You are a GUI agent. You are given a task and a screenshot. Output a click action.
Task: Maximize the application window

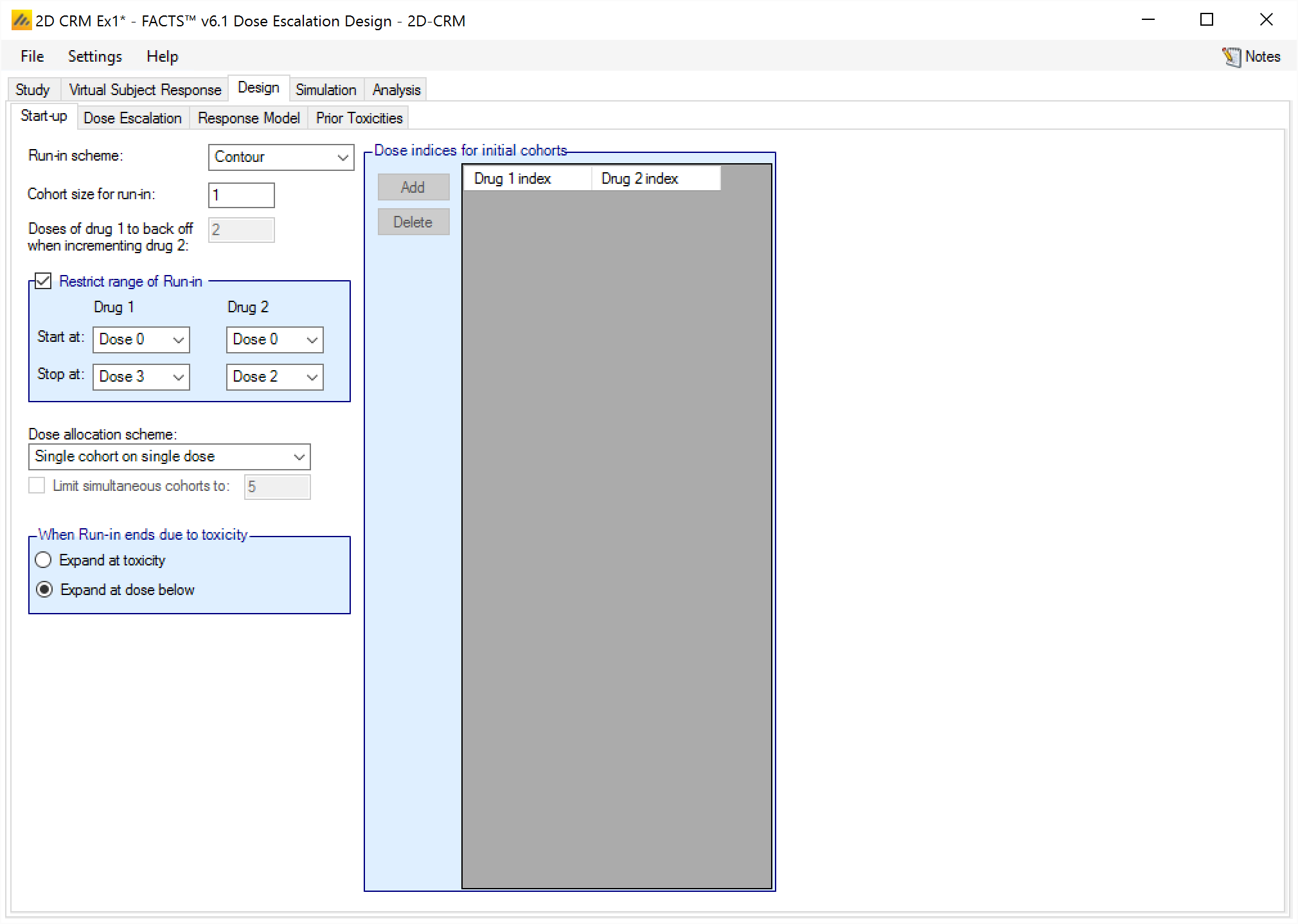1207,20
